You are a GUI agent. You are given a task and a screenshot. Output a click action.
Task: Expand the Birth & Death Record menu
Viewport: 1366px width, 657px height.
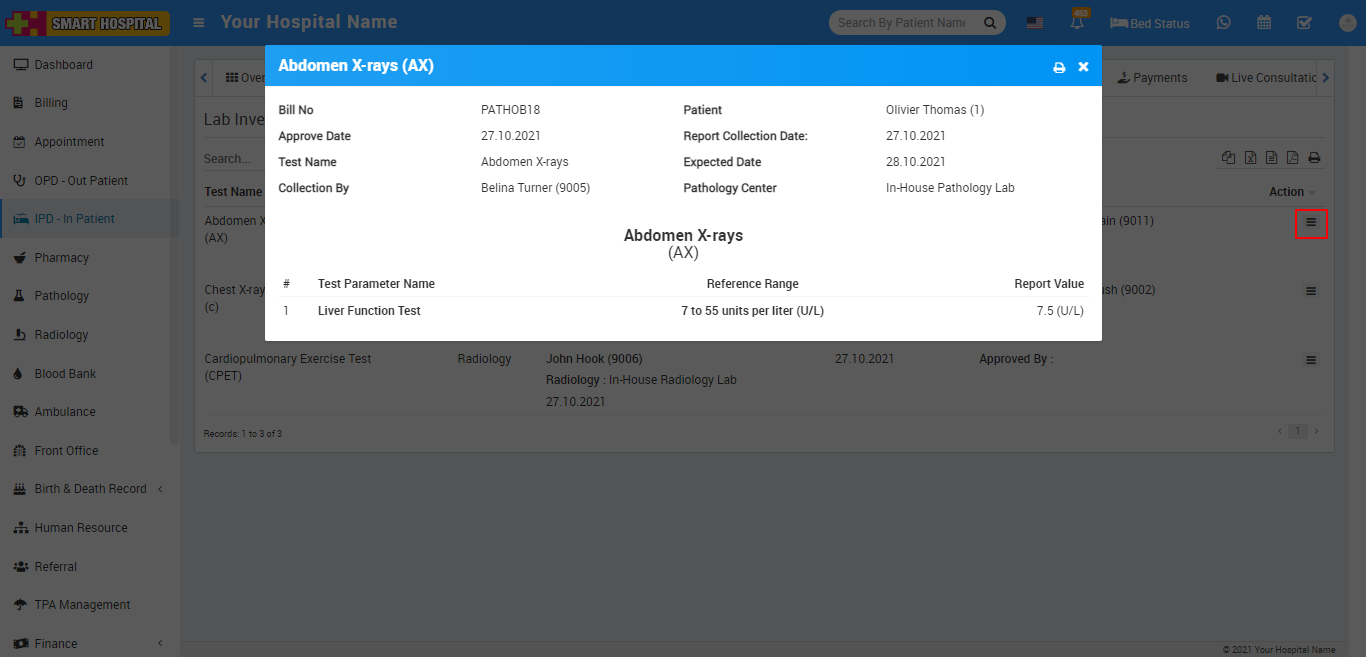coord(90,489)
